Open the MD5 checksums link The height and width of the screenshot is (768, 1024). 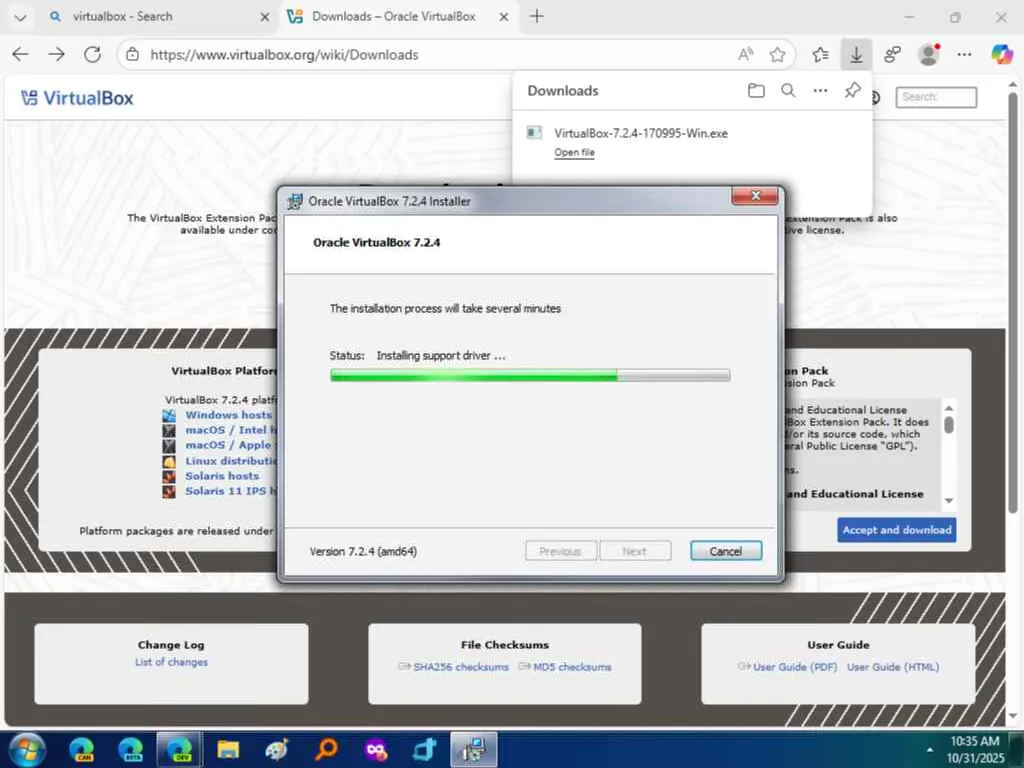[x=572, y=667]
